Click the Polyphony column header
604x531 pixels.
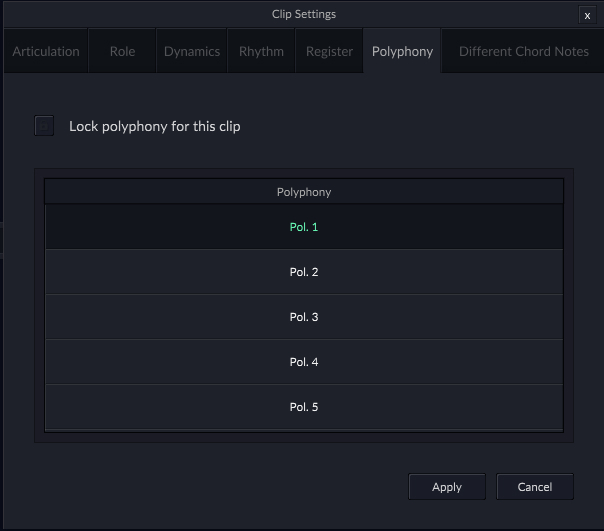[x=304, y=192]
